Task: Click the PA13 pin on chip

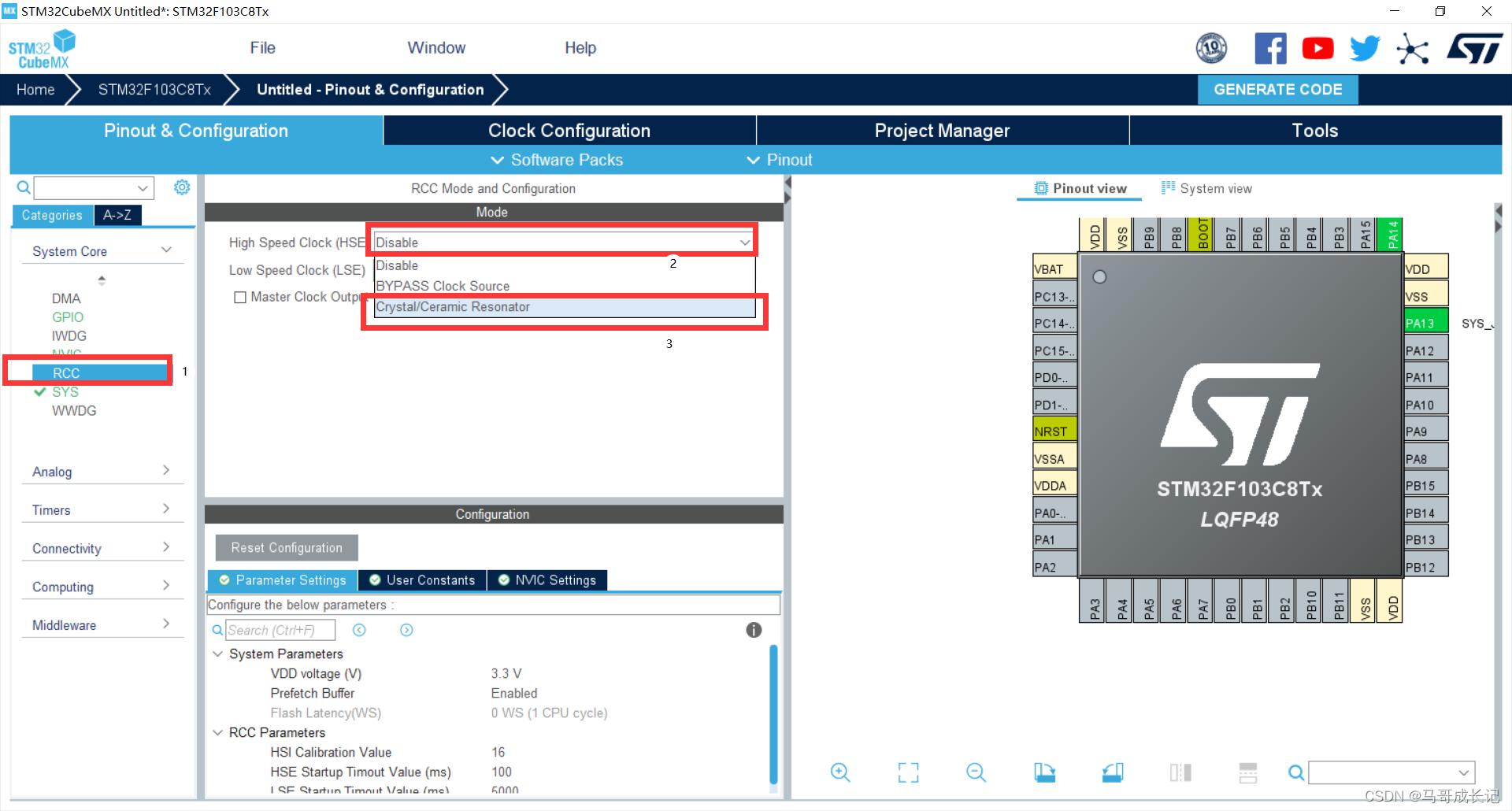Action: 1426,323
